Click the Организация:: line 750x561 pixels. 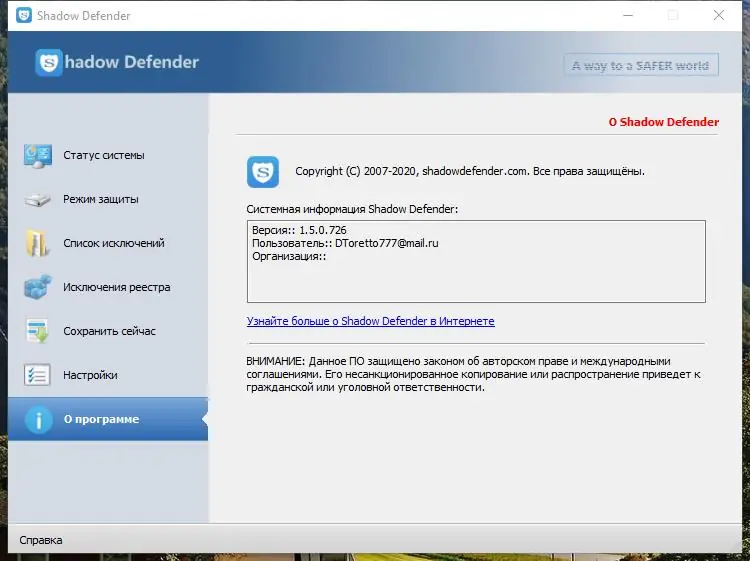coord(289,256)
